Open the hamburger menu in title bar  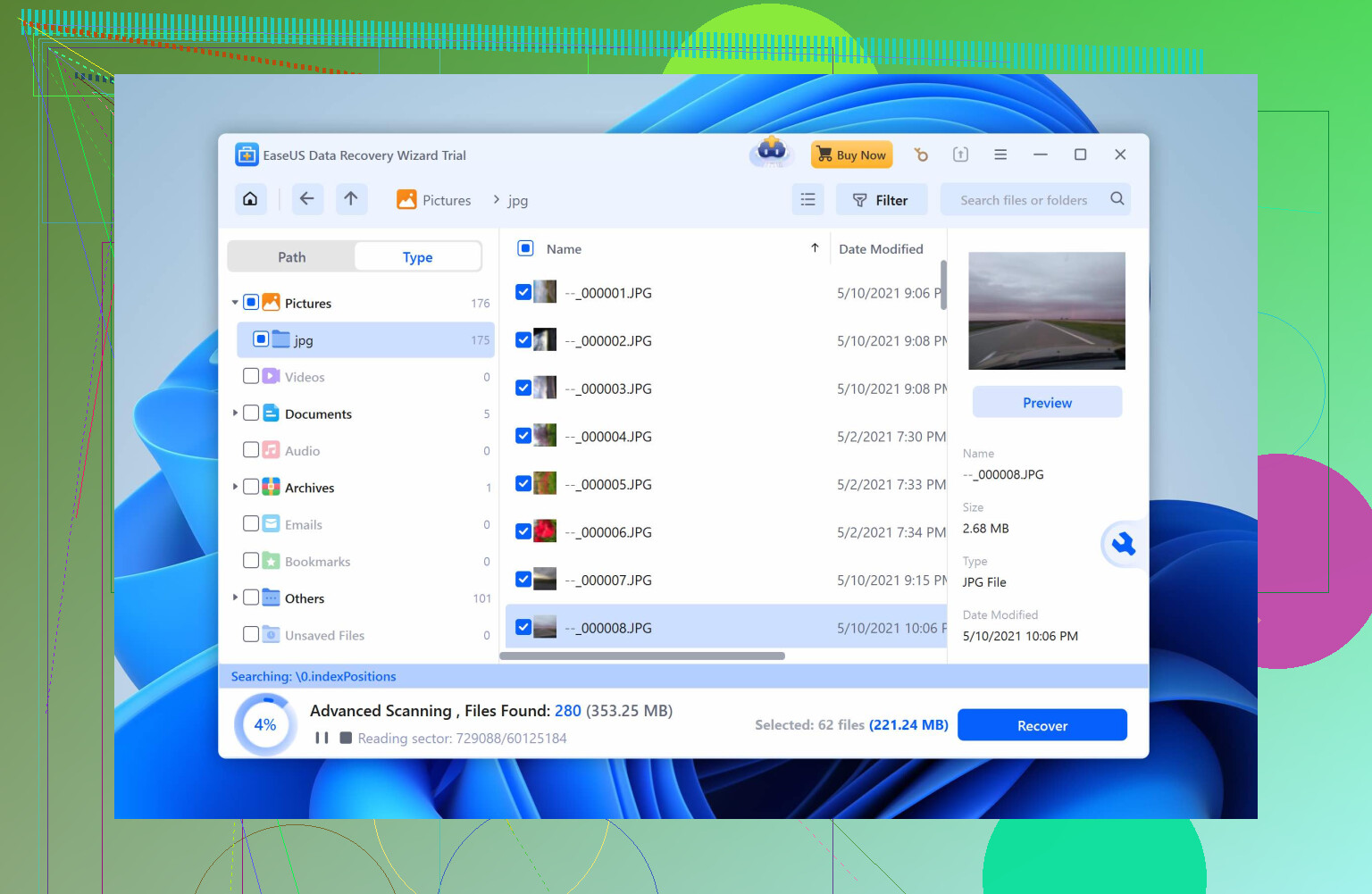[1000, 155]
